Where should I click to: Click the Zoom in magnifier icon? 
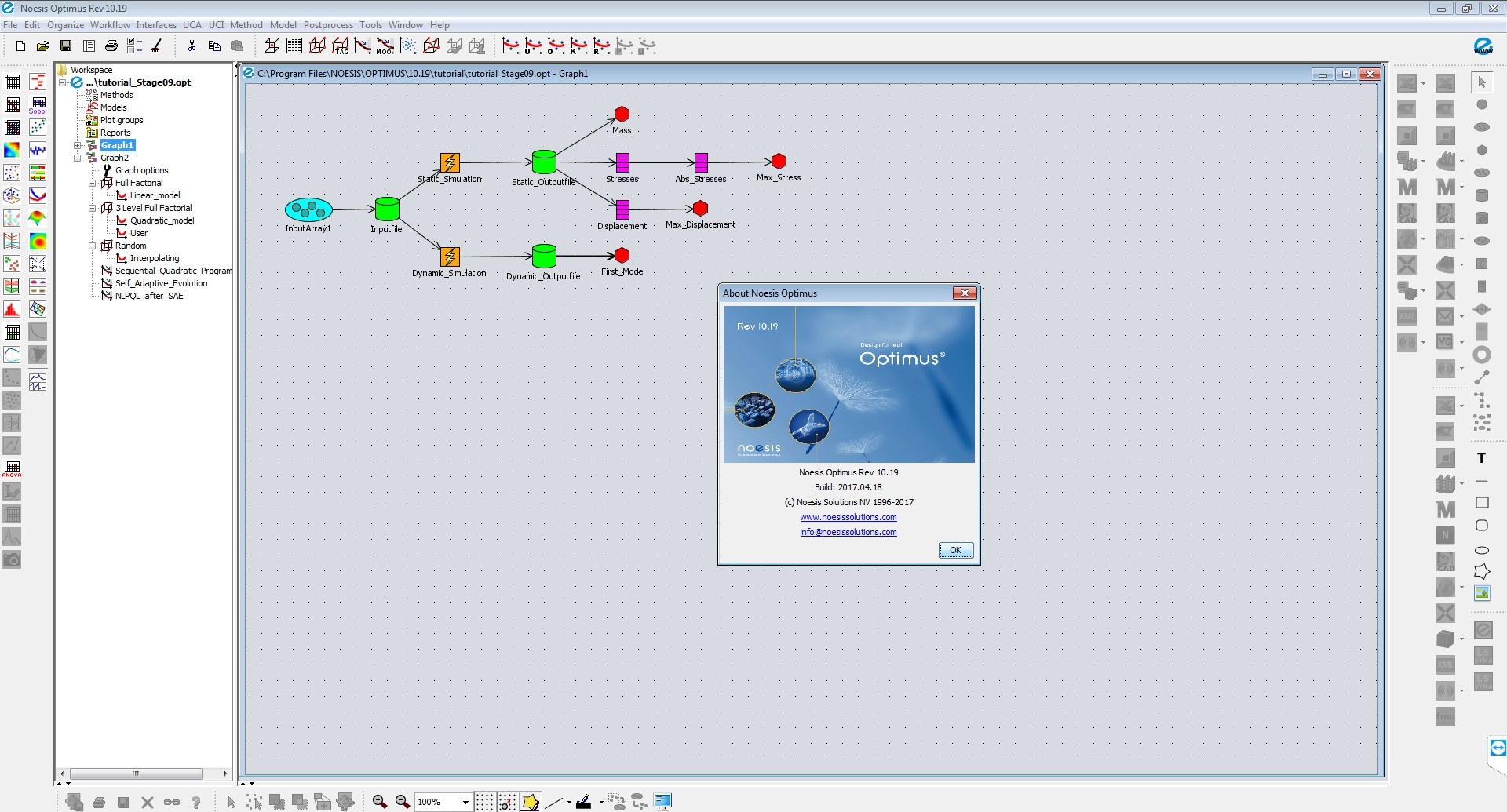[380, 801]
